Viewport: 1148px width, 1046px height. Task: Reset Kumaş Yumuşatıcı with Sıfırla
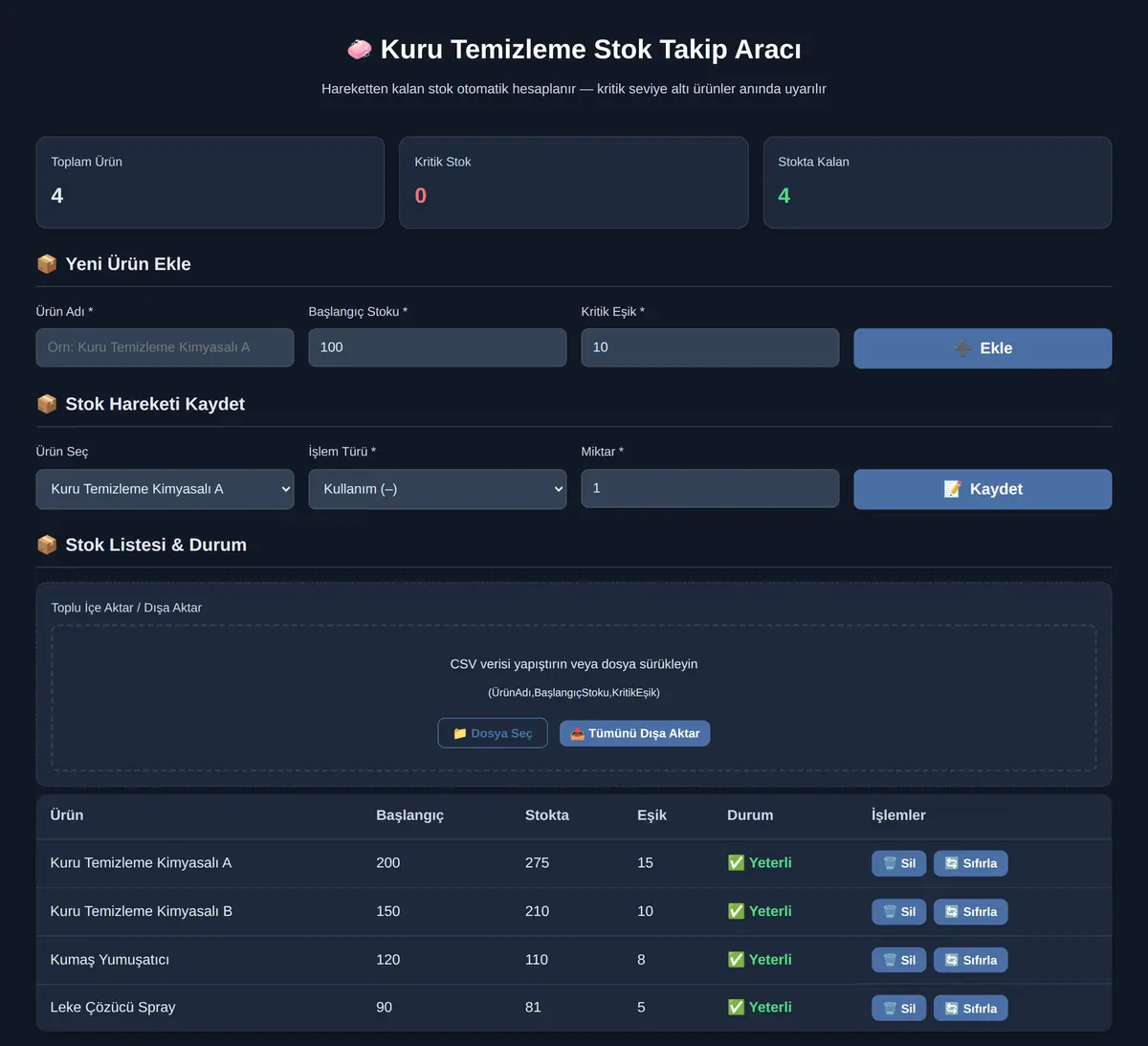pos(970,960)
